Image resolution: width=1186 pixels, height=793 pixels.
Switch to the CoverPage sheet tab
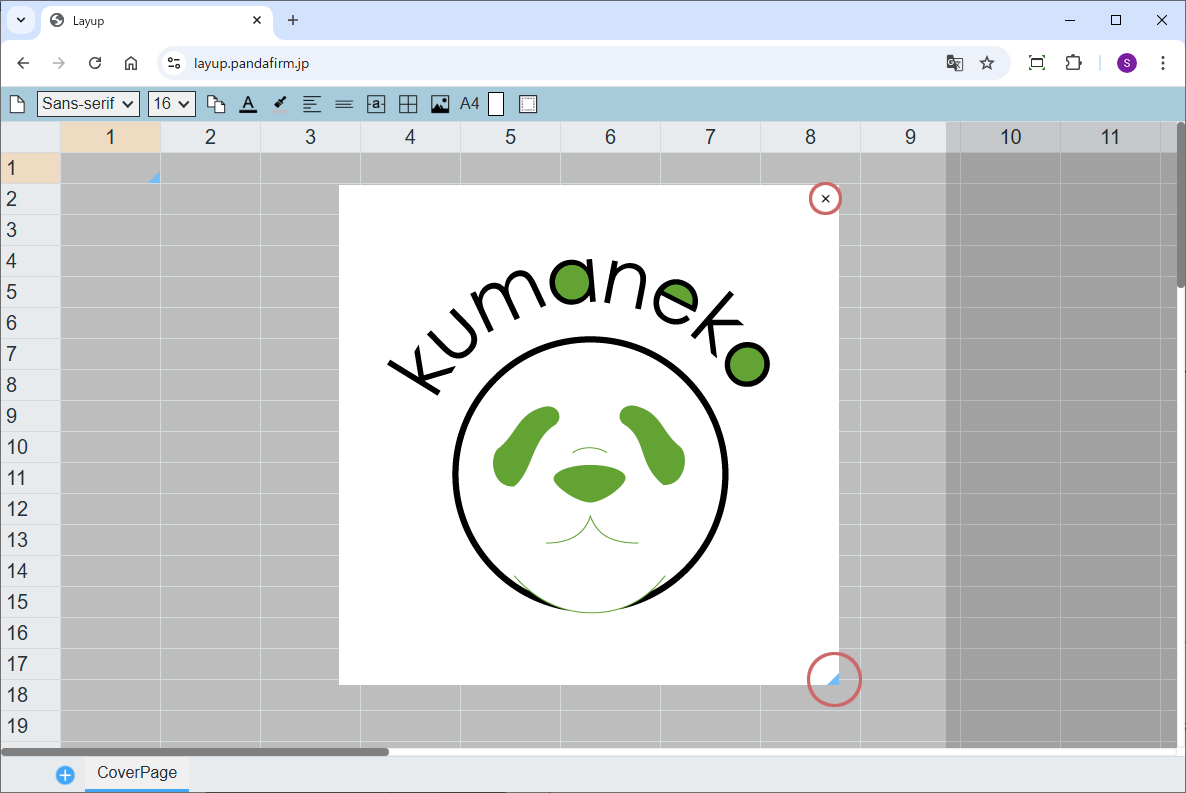pyautogui.click(x=137, y=773)
